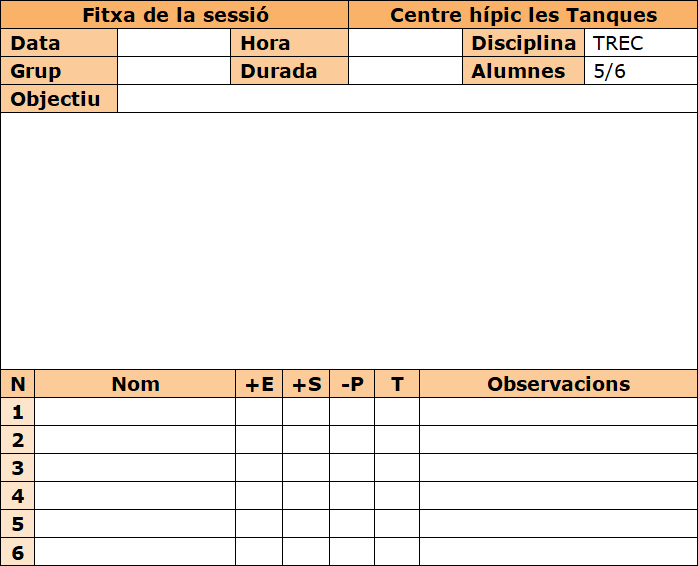The image size is (698, 566).
Task: Click the Fitxa de la sessió title header
Action: [175, 15]
